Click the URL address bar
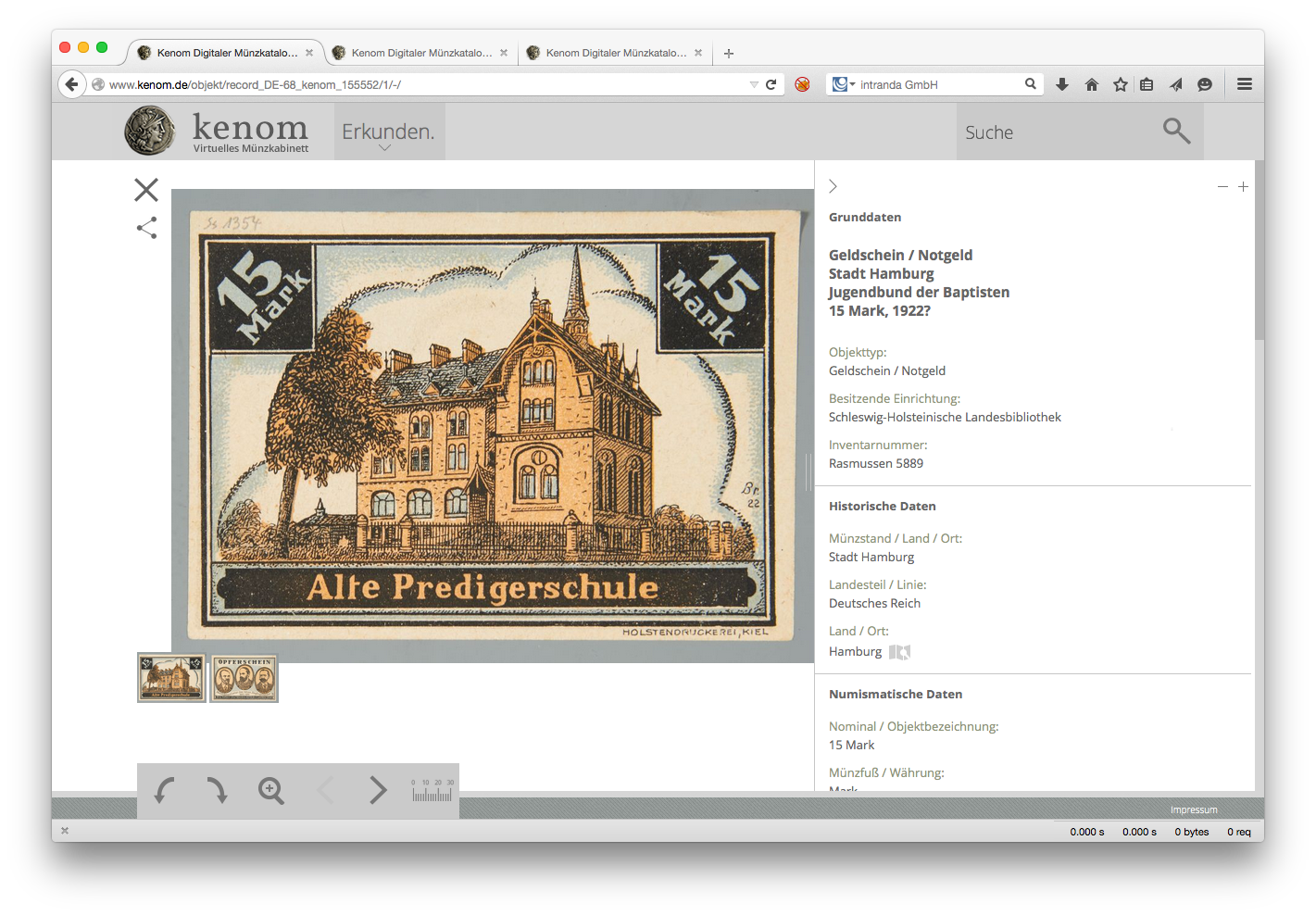 tap(426, 84)
